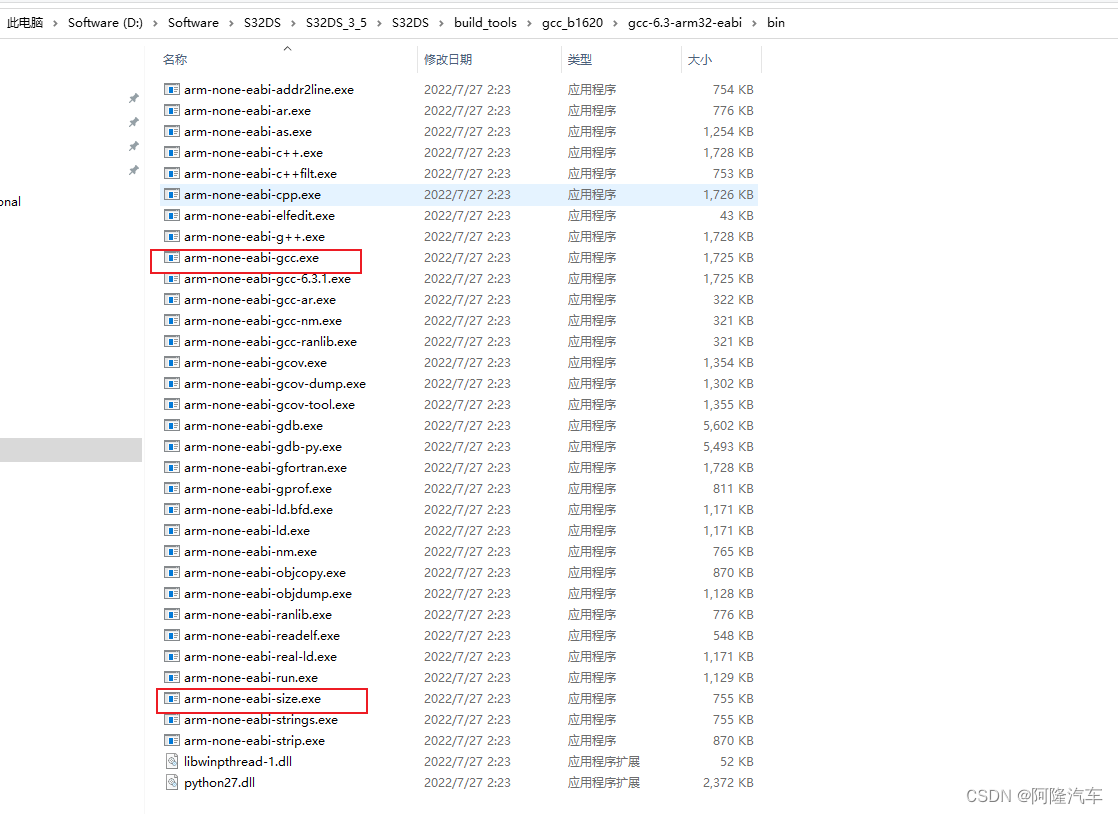Click 此电脑 in the address bar
The width and height of the screenshot is (1118, 814).
click(25, 22)
